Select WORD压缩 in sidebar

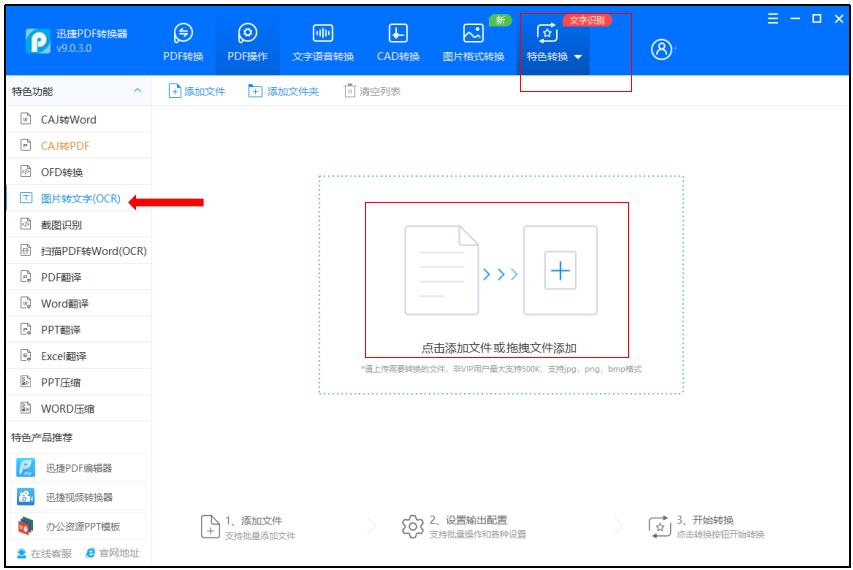(79, 408)
